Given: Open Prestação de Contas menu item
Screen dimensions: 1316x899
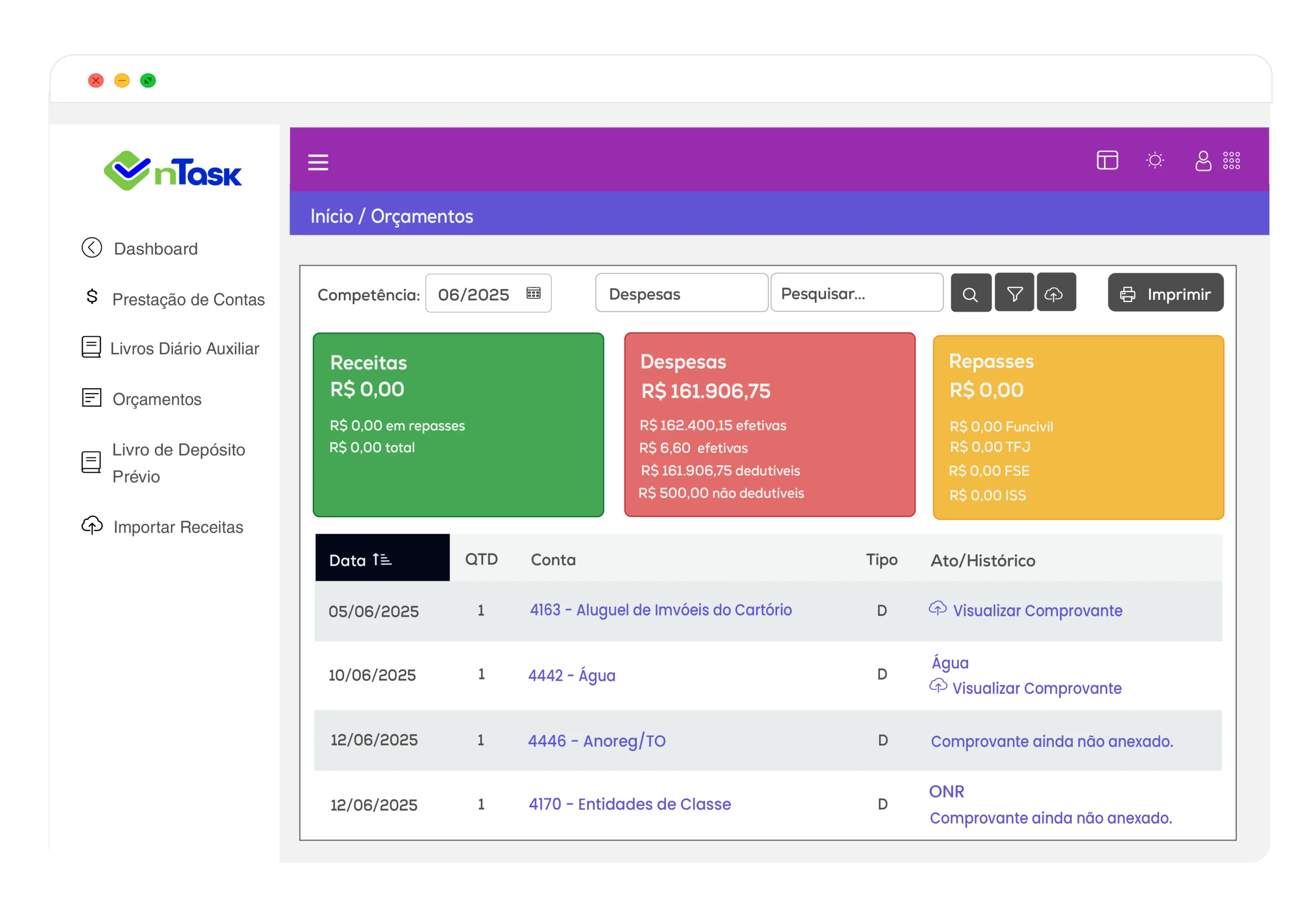Looking at the screenshot, I should point(188,300).
